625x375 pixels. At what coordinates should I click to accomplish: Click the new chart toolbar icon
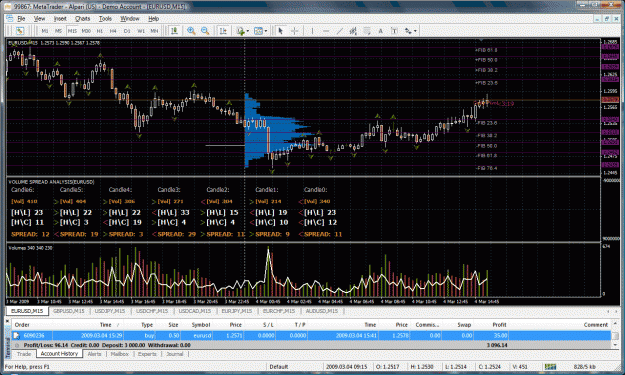(x=20, y=31)
